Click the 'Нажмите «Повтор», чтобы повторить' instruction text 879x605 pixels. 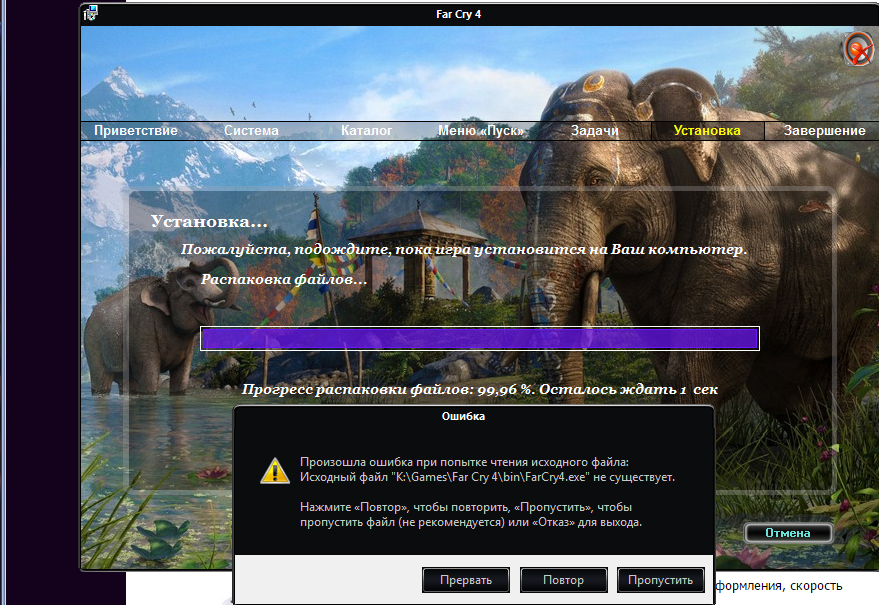click(x=471, y=515)
